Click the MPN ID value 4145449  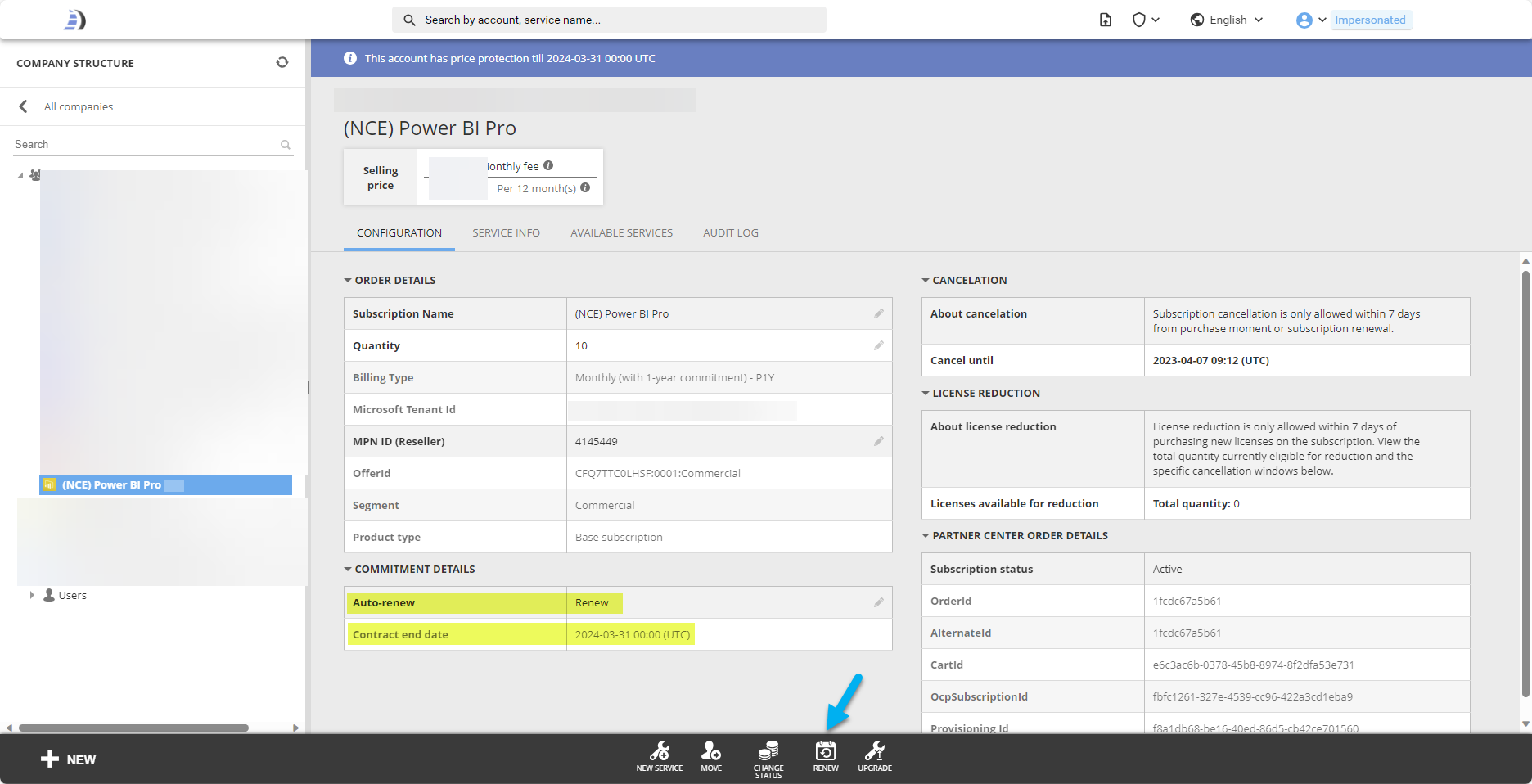(597, 441)
